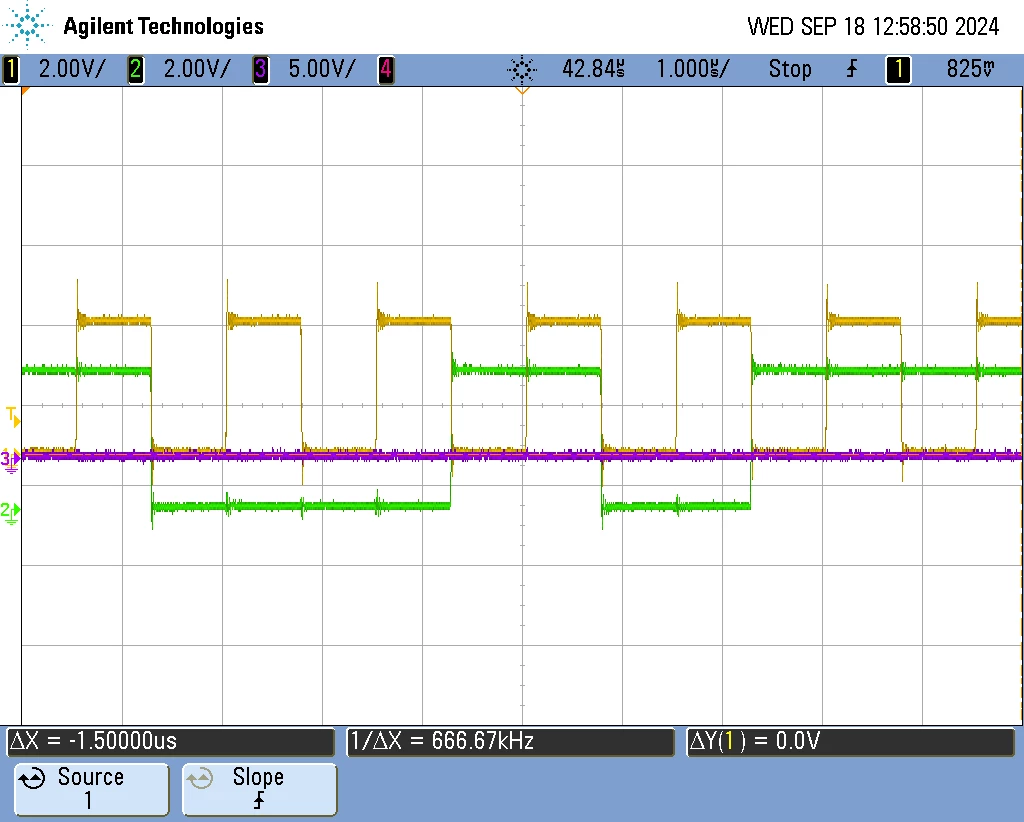
Task: Click channel 2 scale value 2.00V/
Action: tap(197, 69)
